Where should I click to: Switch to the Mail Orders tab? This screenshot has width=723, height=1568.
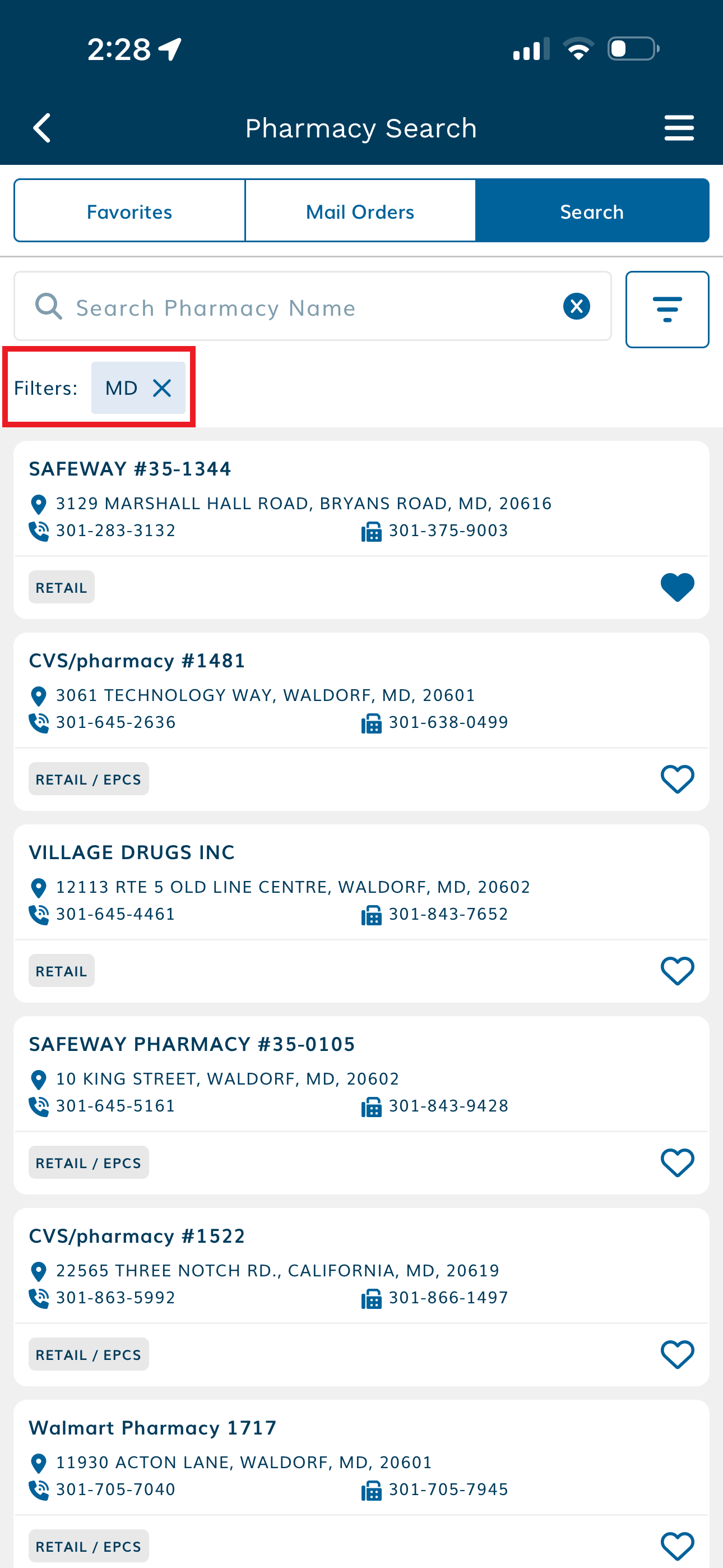pos(360,211)
